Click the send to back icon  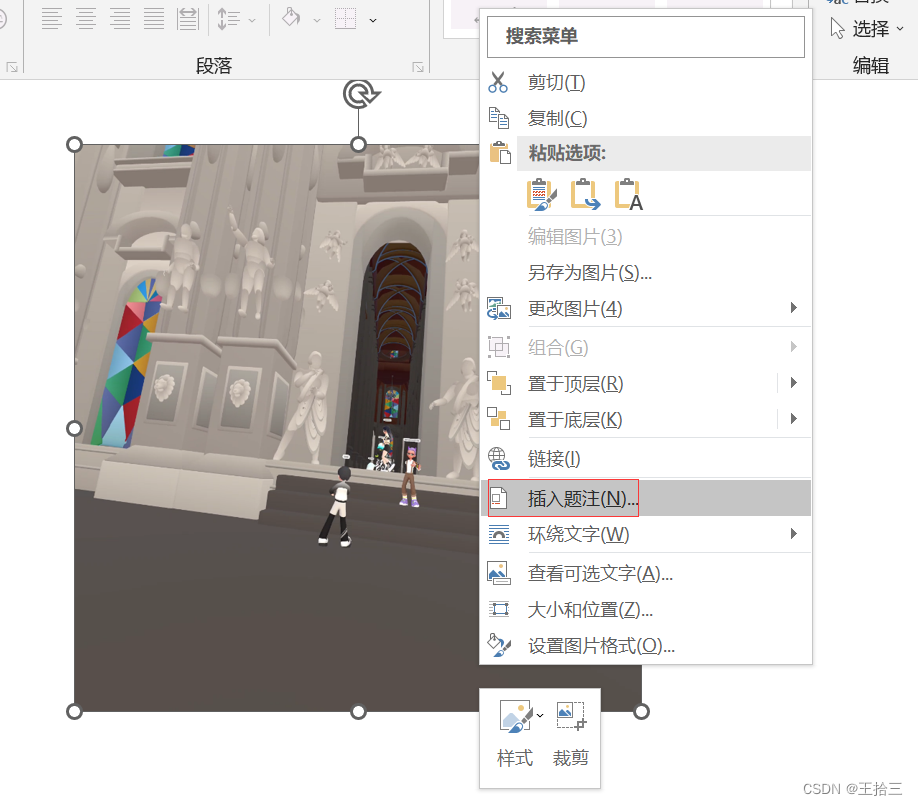tap(499, 419)
